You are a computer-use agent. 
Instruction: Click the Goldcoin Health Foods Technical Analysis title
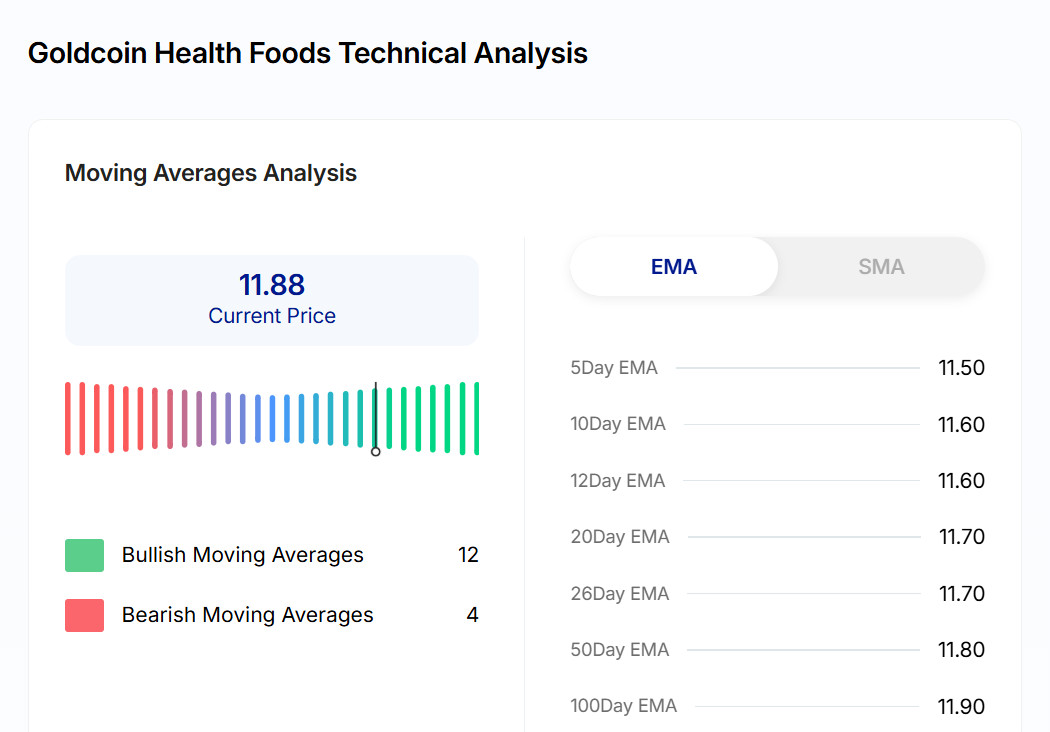coord(308,53)
